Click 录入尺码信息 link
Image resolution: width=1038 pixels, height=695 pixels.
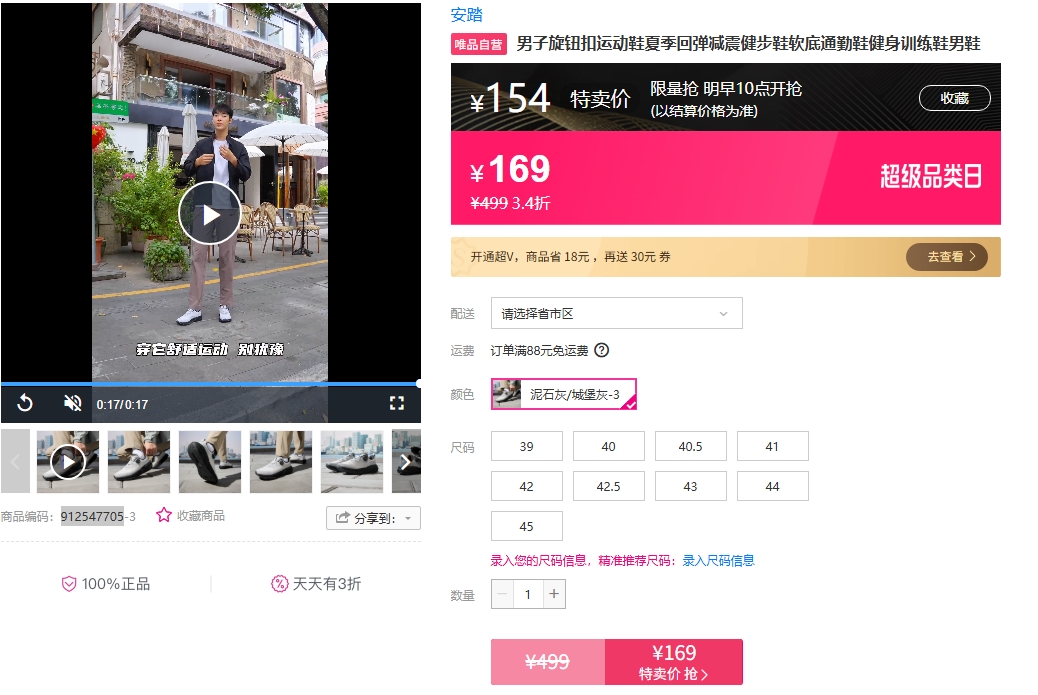tap(718, 561)
